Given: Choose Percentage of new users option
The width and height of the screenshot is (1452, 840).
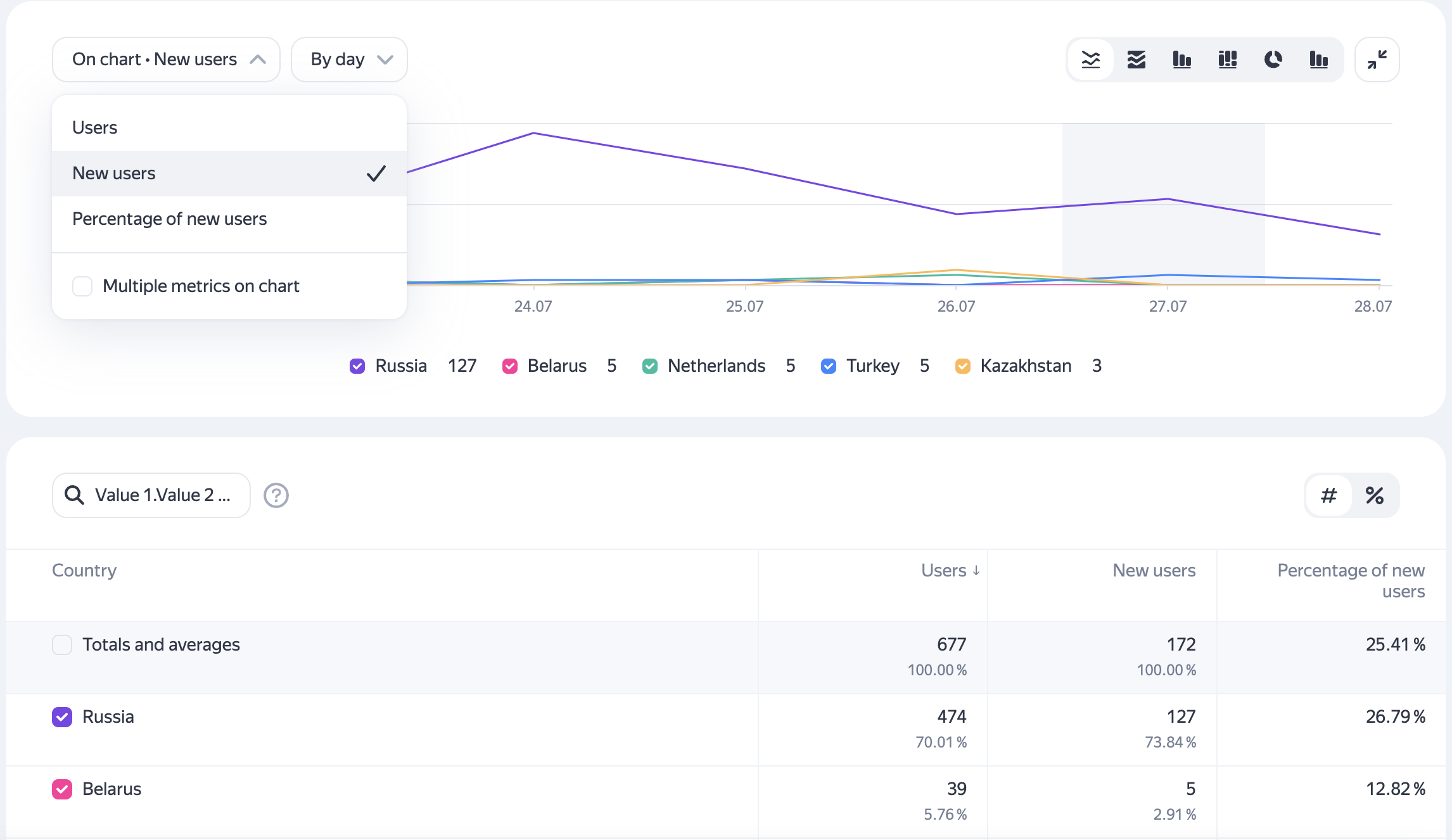Looking at the screenshot, I should (x=169, y=219).
